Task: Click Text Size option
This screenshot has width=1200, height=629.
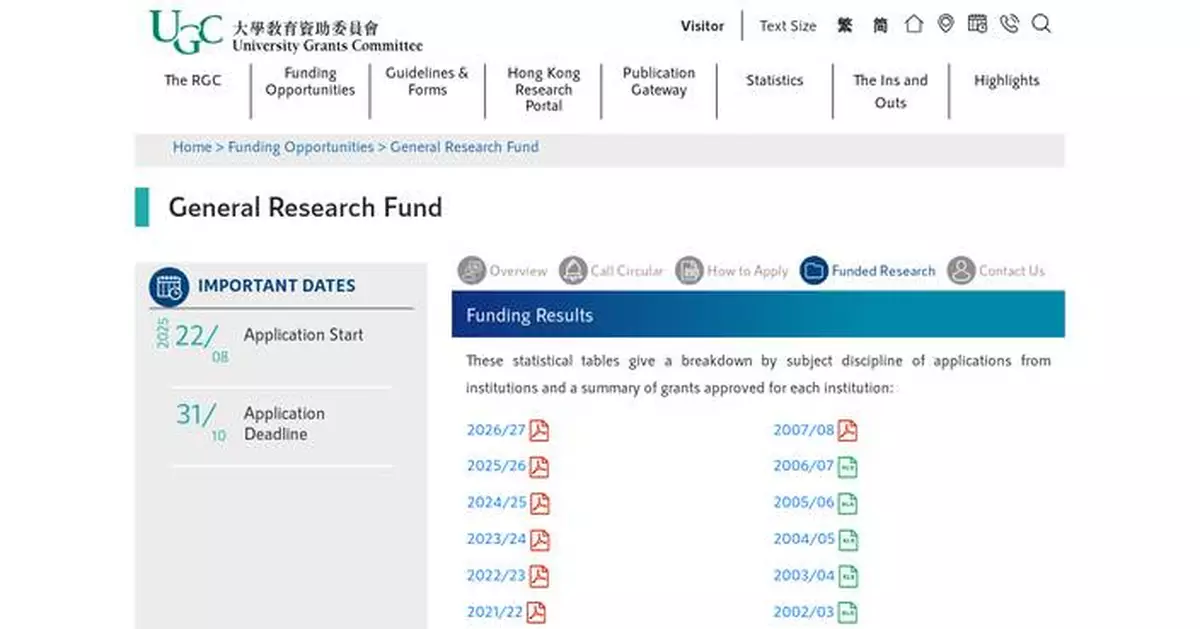Action: click(x=787, y=26)
